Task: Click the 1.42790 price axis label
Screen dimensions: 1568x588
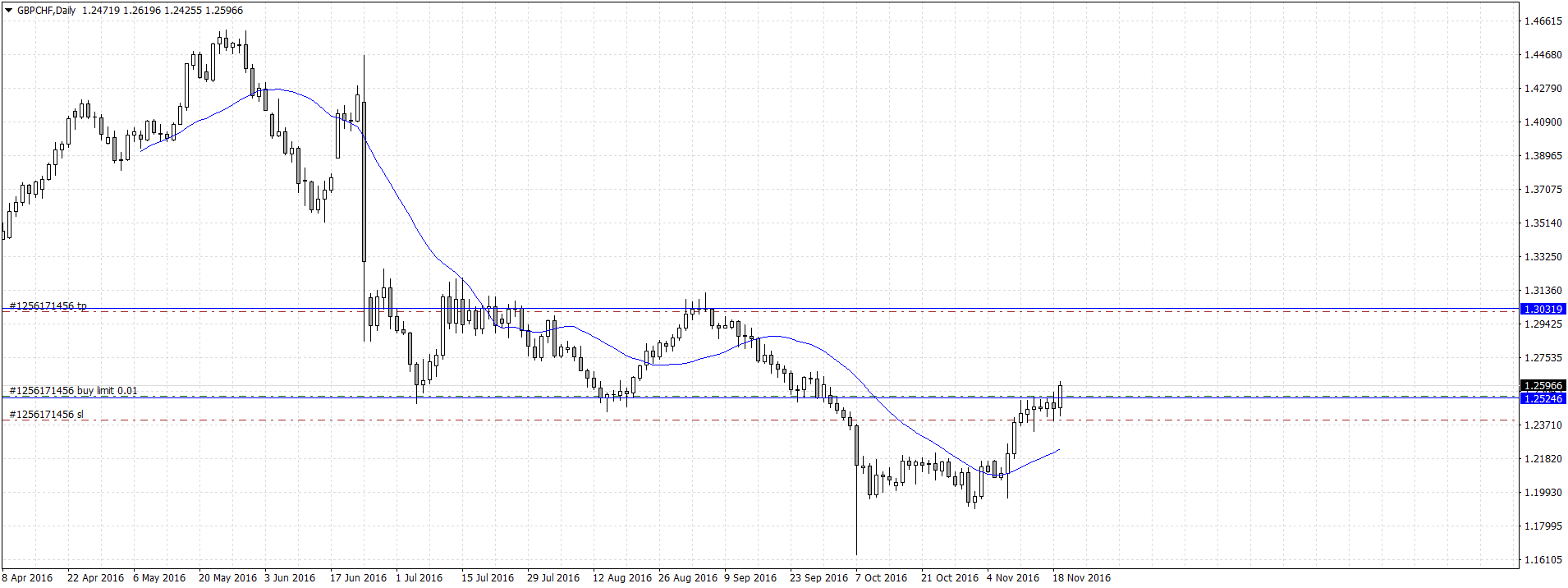Action: coord(1543,89)
